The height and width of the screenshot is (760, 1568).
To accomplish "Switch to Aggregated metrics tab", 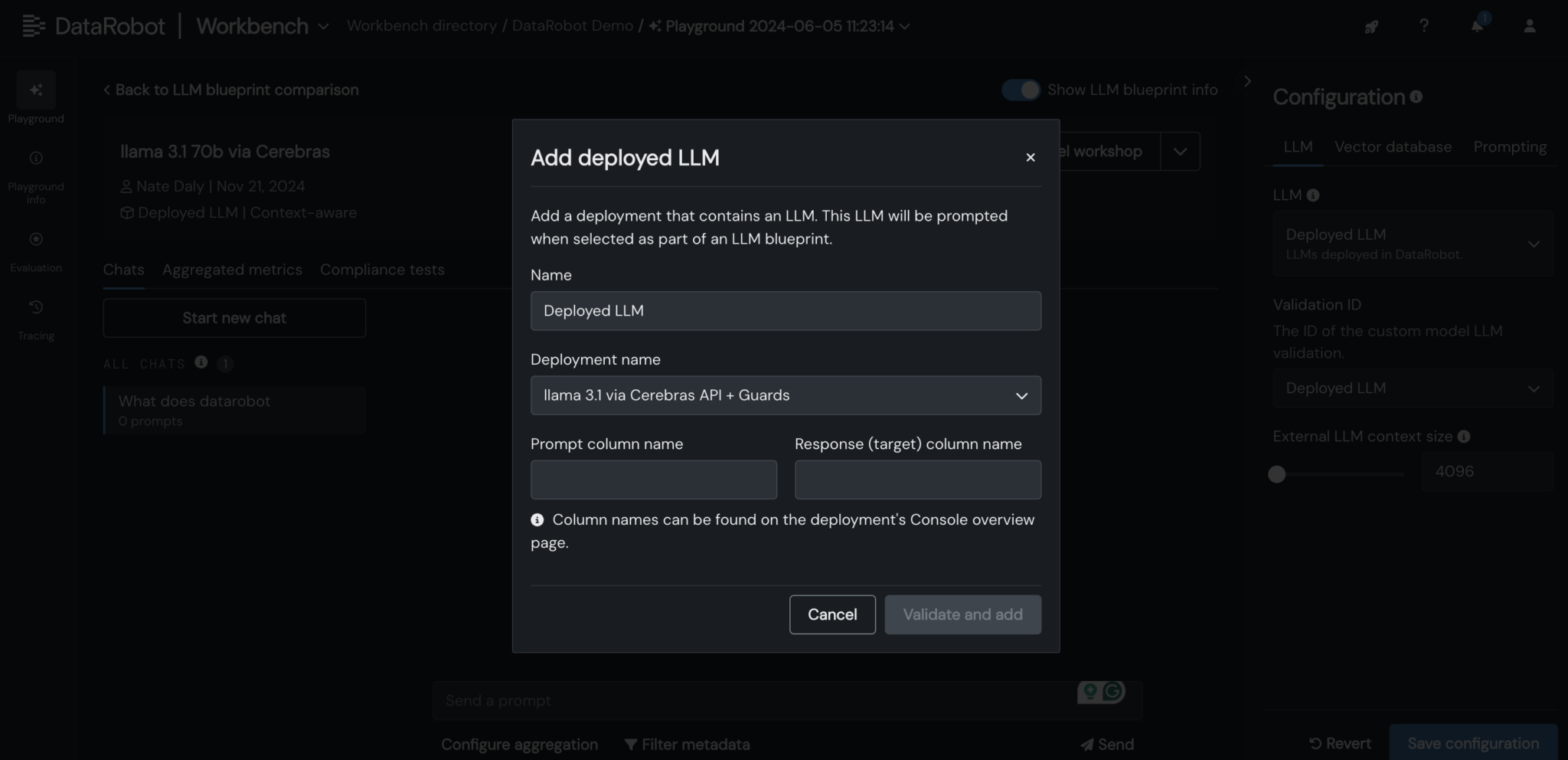I will click(x=232, y=270).
